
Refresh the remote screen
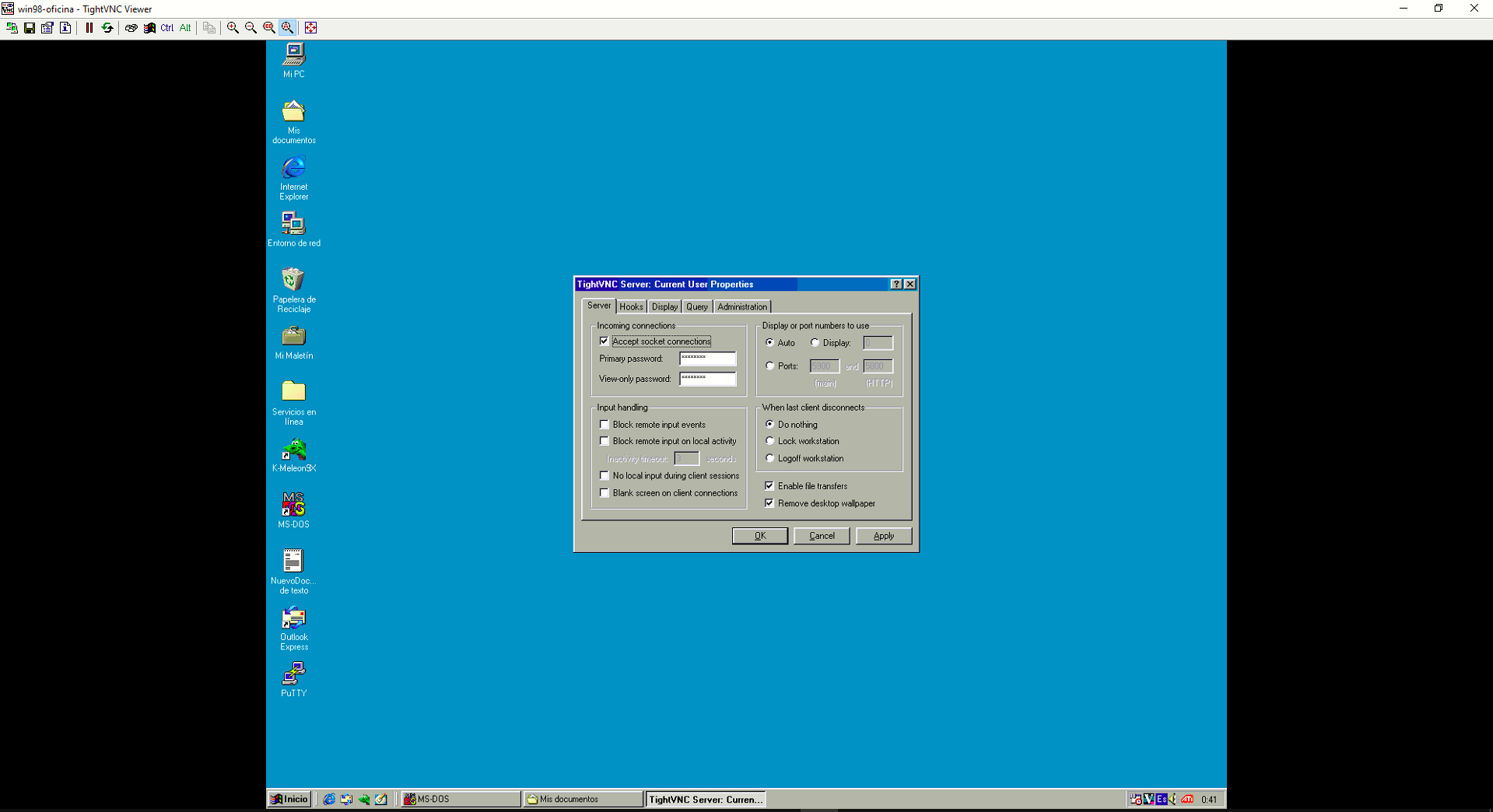[107, 28]
